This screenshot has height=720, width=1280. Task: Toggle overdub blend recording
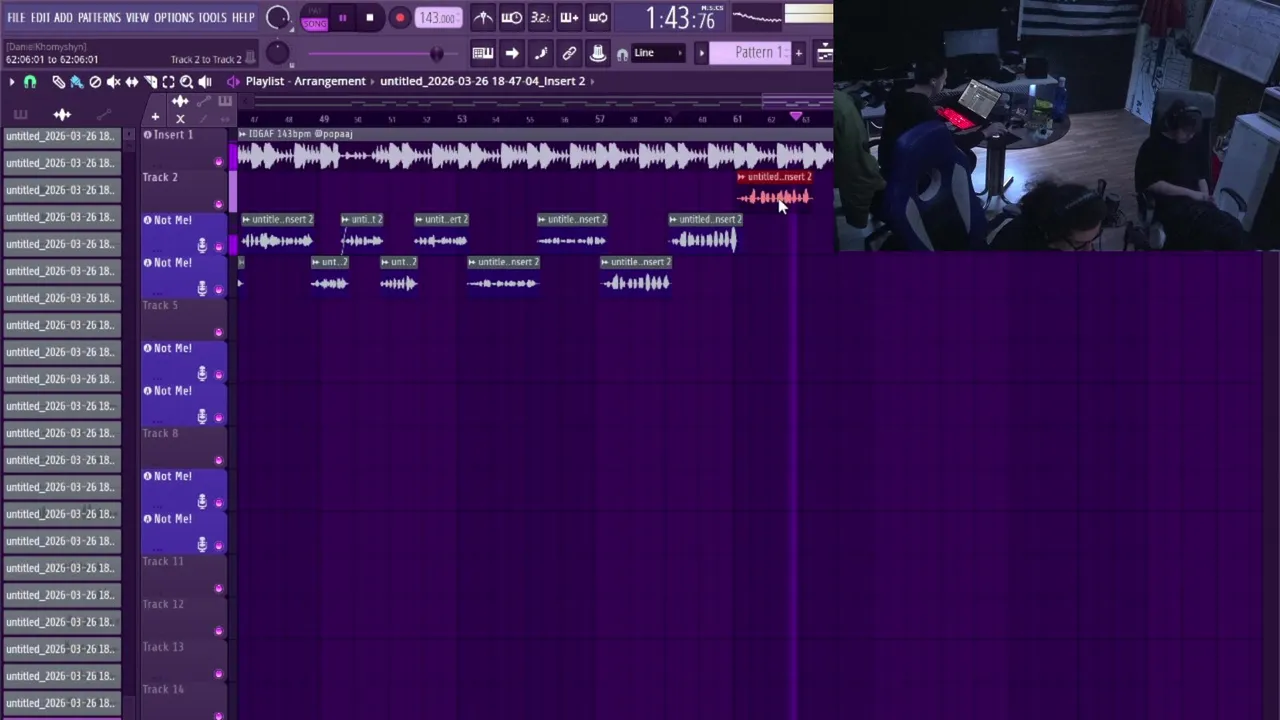coord(569,17)
